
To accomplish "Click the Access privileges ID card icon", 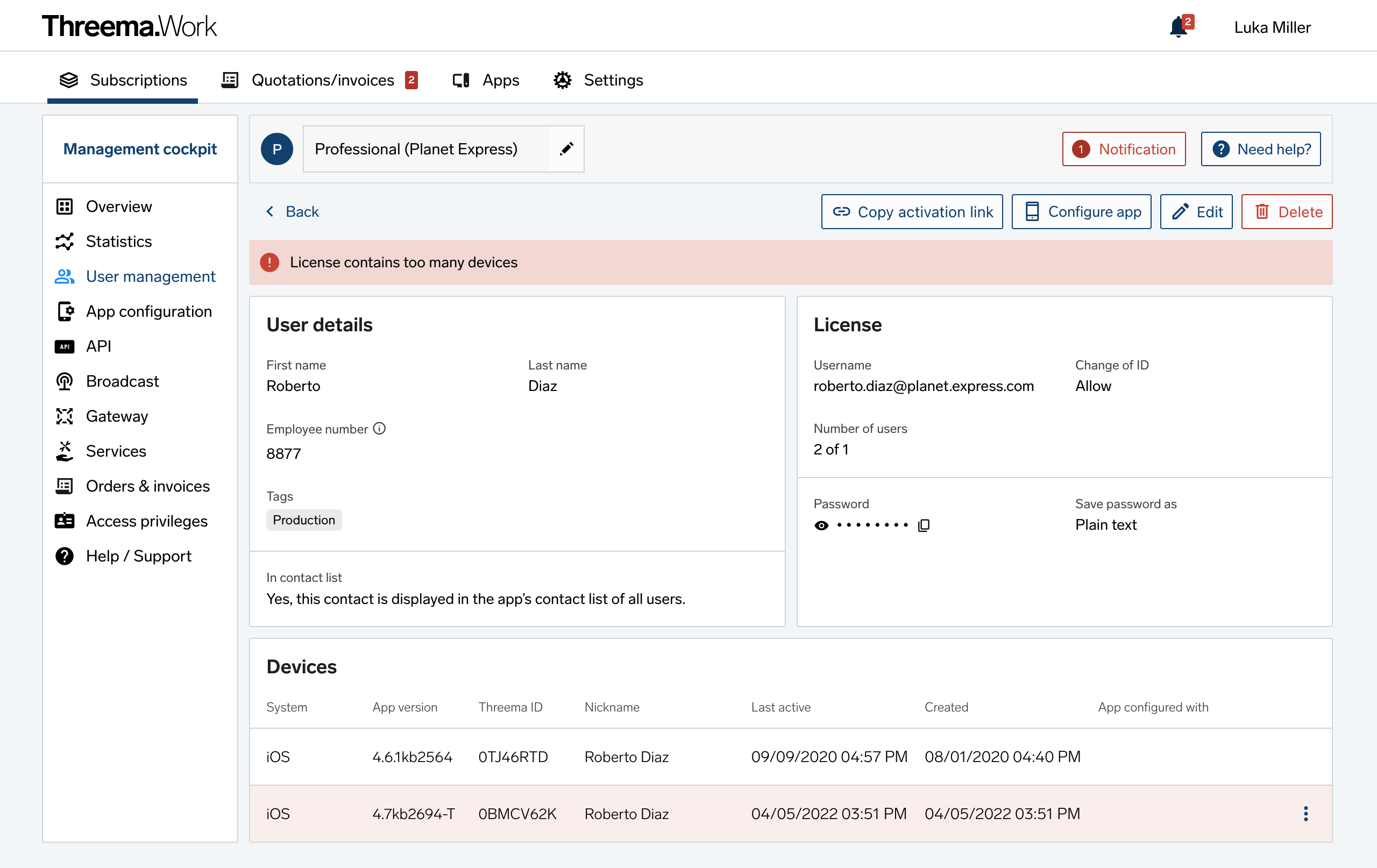I will pyautogui.click(x=65, y=521).
